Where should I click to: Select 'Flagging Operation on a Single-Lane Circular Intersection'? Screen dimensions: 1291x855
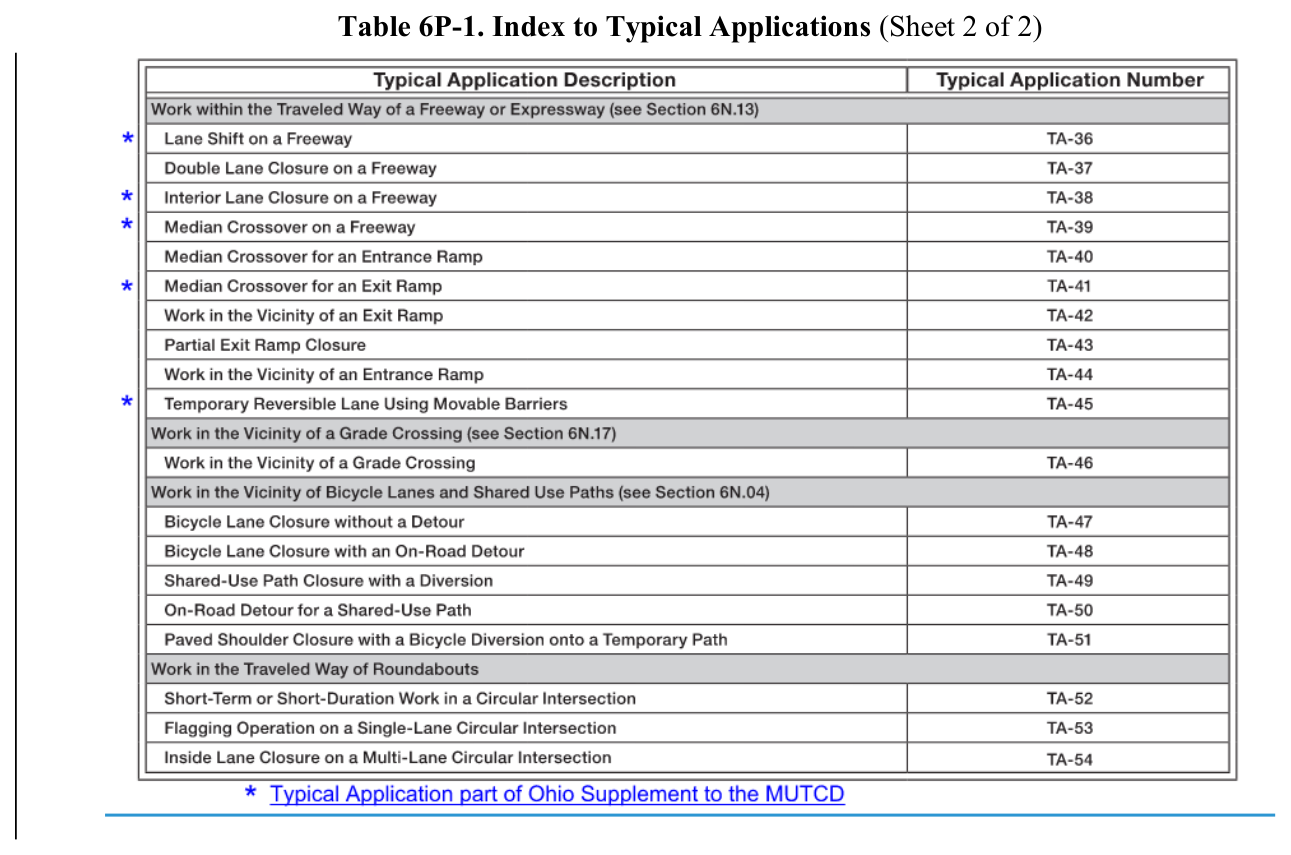click(x=390, y=728)
